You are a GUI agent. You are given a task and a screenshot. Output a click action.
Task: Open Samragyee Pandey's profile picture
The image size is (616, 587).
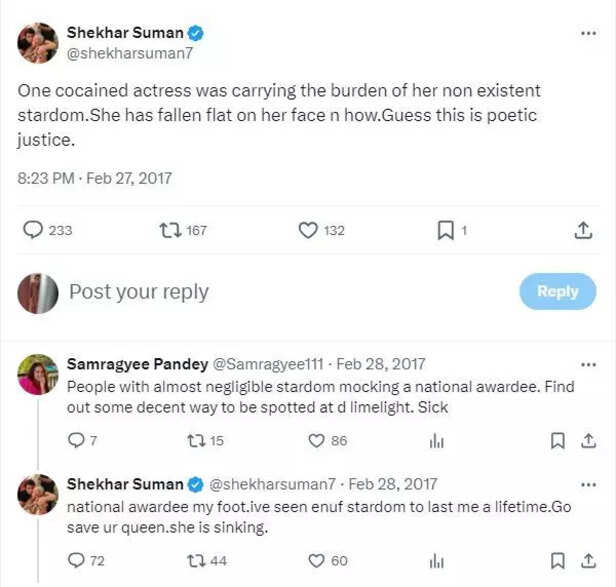click(x=38, y=375)
